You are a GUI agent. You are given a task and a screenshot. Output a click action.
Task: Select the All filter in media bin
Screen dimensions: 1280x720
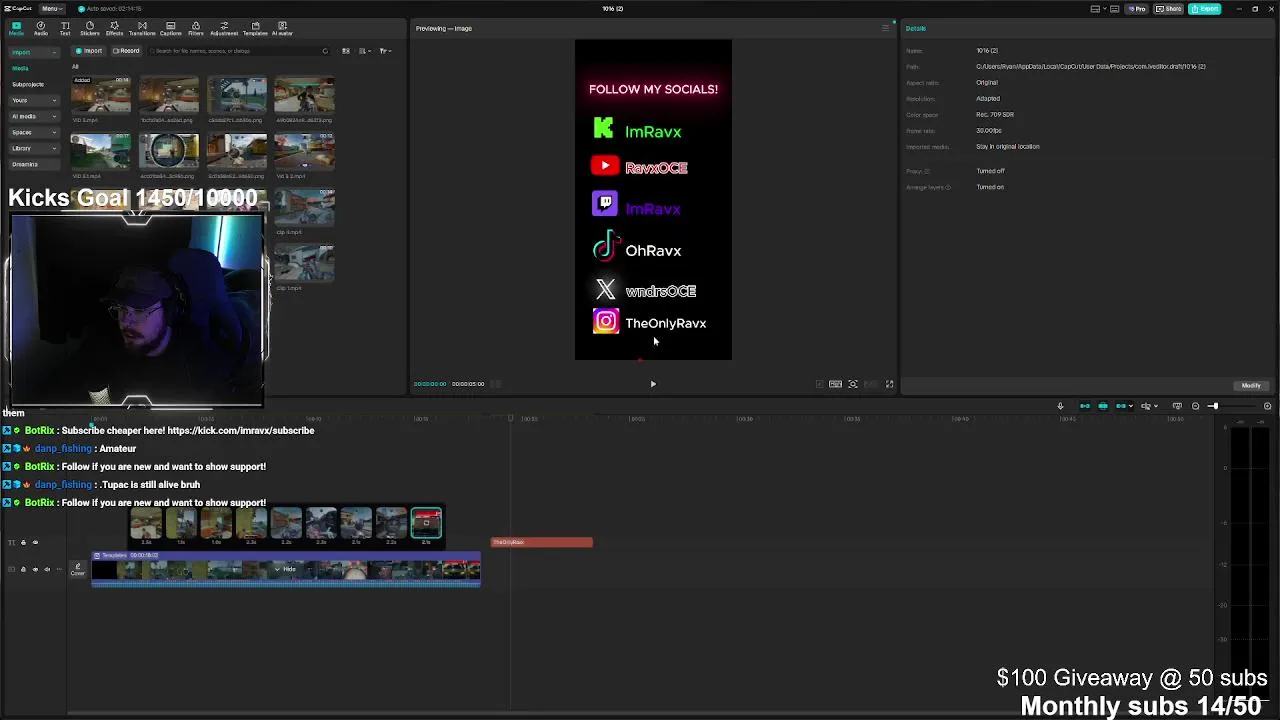pos(75,67)
